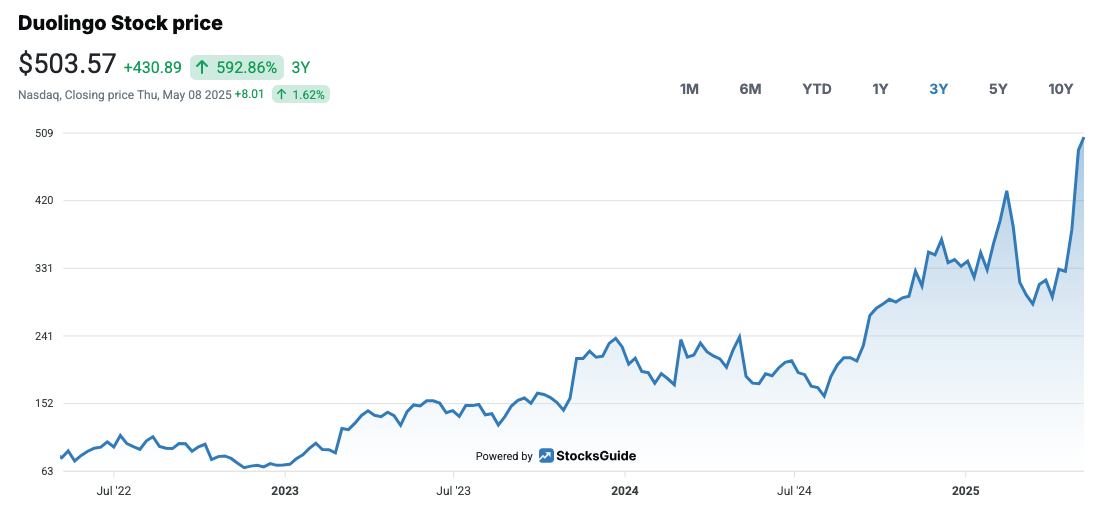Click the 509 y-axis label
The image size is (1104, 511).
tap(46, 133)
